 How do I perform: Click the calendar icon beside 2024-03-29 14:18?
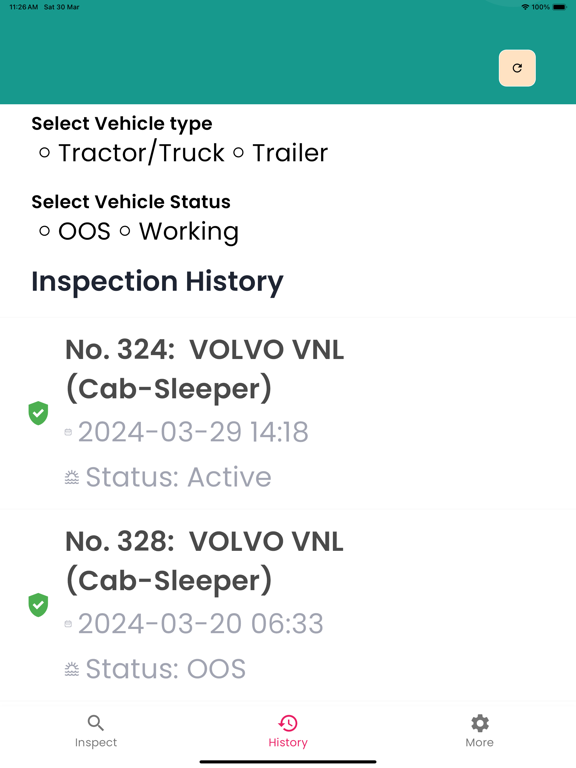[x=69, y=432]
